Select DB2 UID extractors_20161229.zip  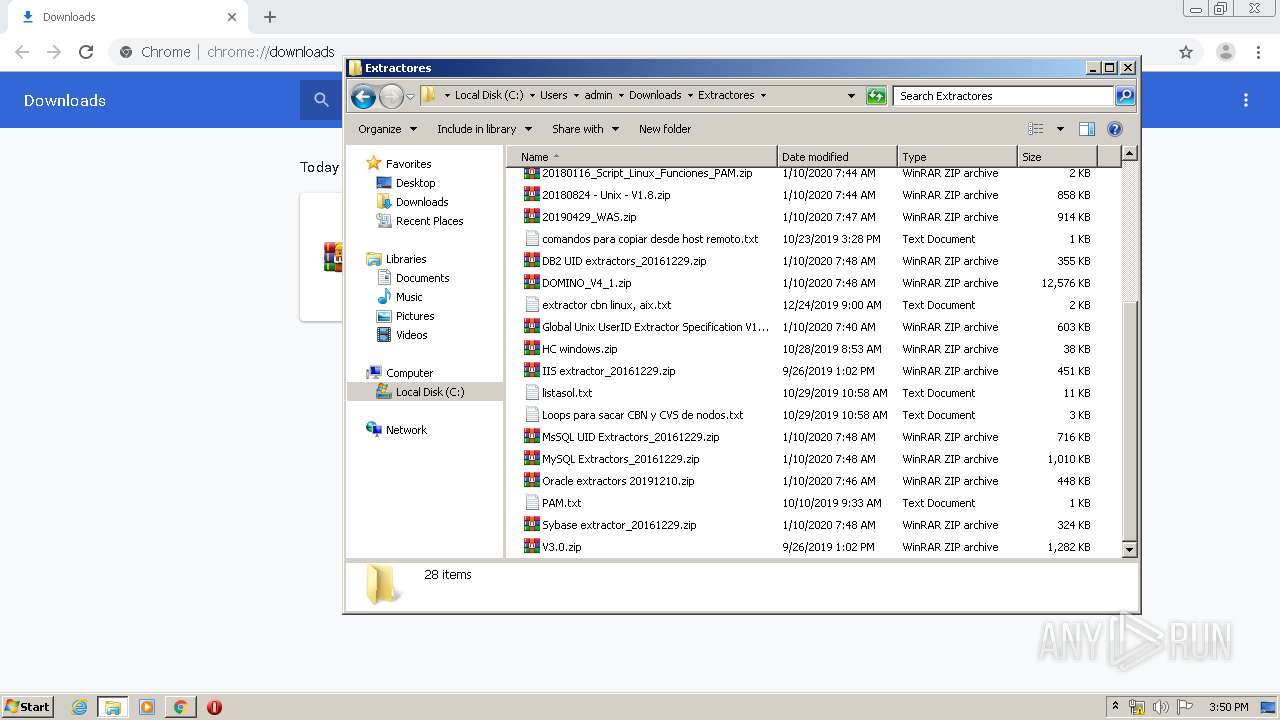624,261
